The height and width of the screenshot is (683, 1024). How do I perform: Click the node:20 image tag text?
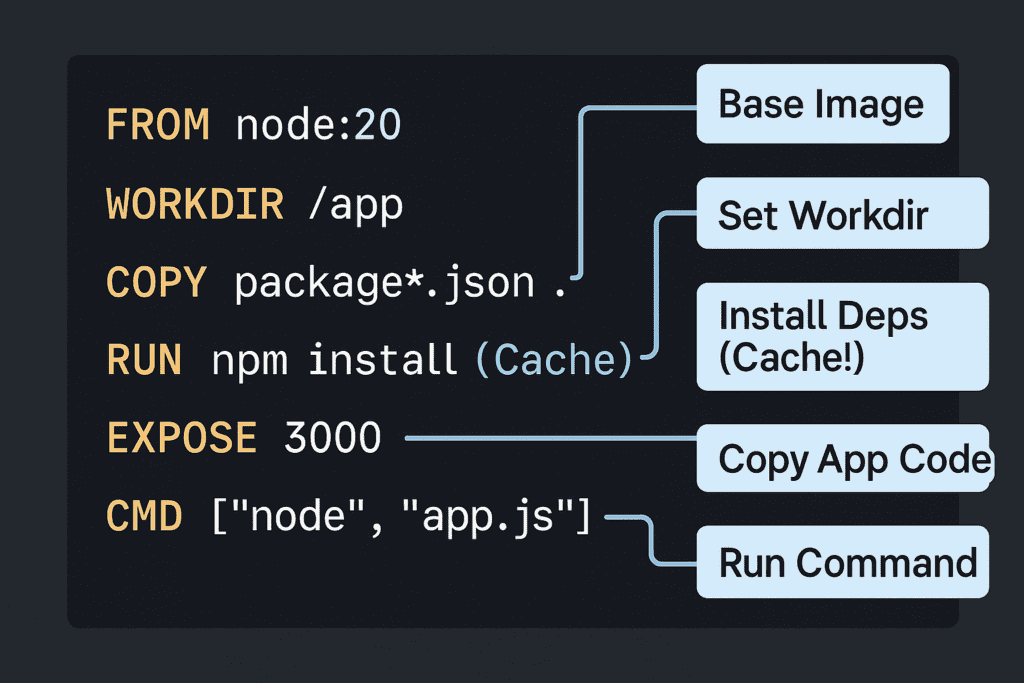tap(318, 125)
